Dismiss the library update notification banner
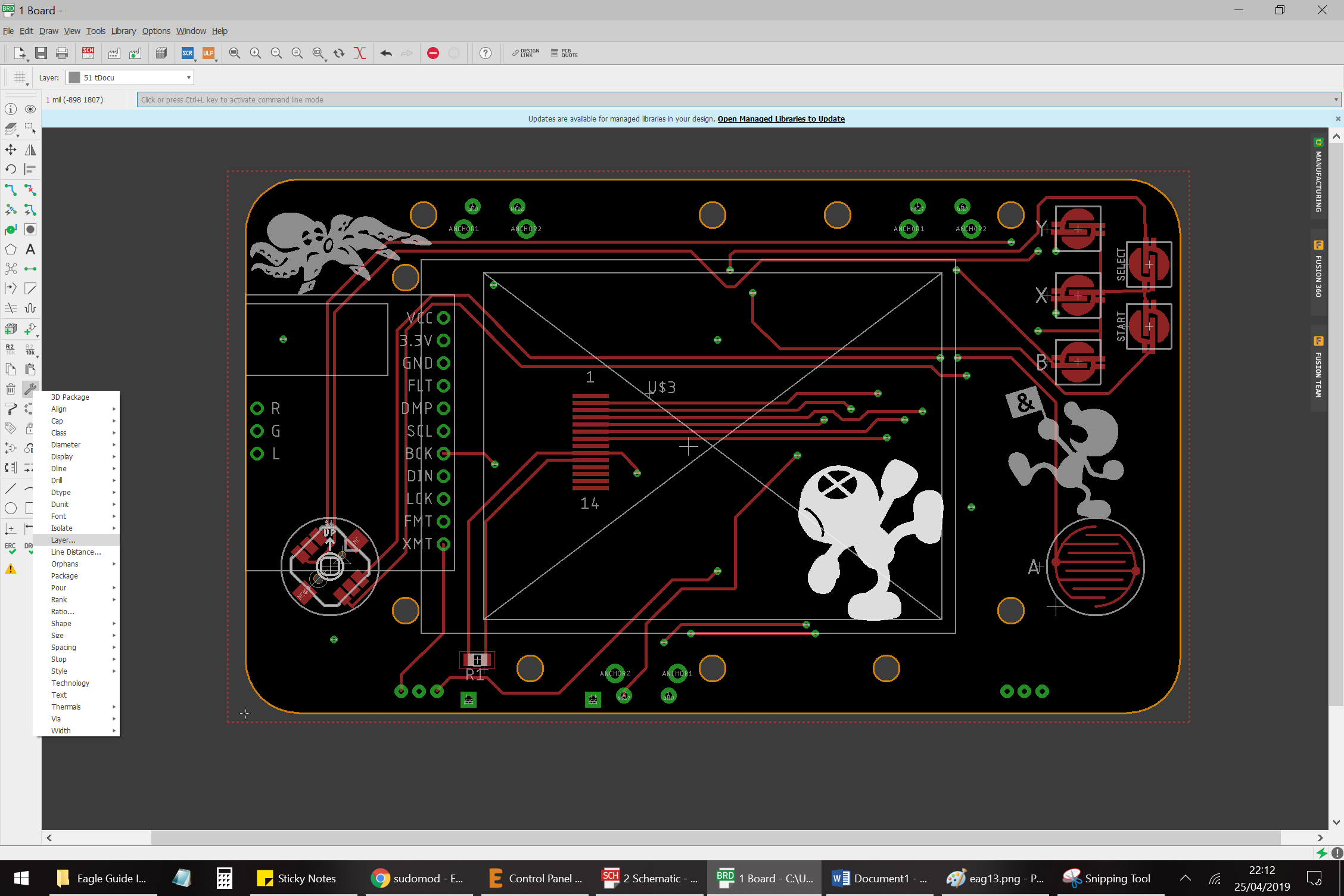 point(1338,119)
